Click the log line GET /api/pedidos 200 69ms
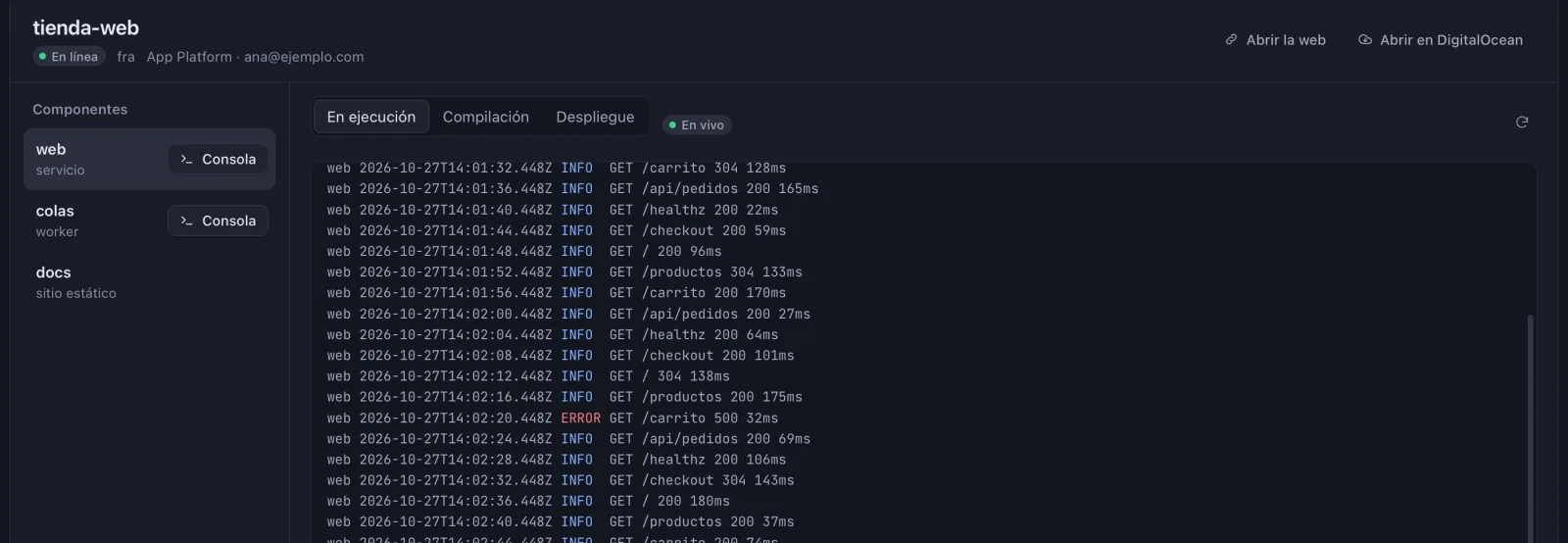 568,439
